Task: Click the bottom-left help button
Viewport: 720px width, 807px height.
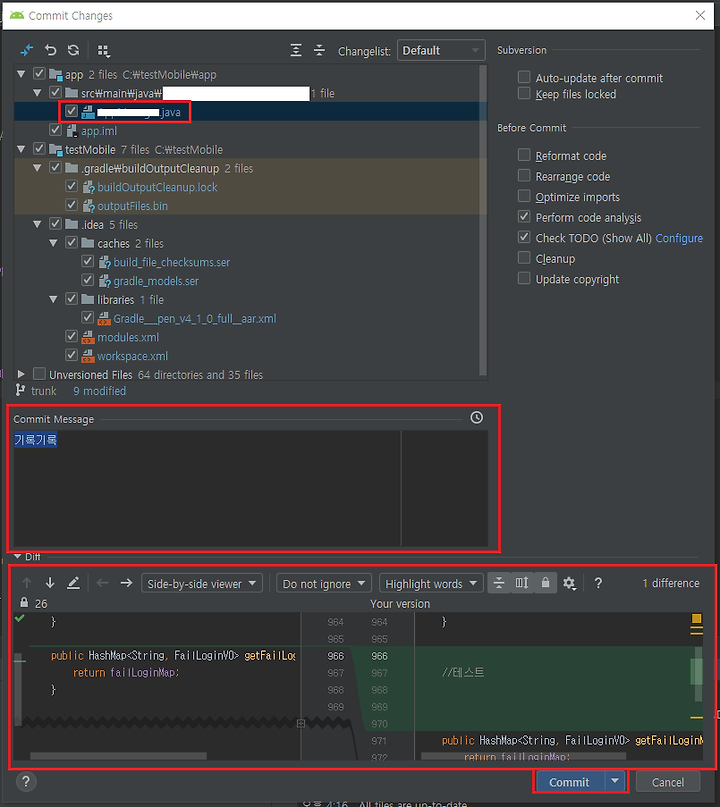Action: pos(26,781)
